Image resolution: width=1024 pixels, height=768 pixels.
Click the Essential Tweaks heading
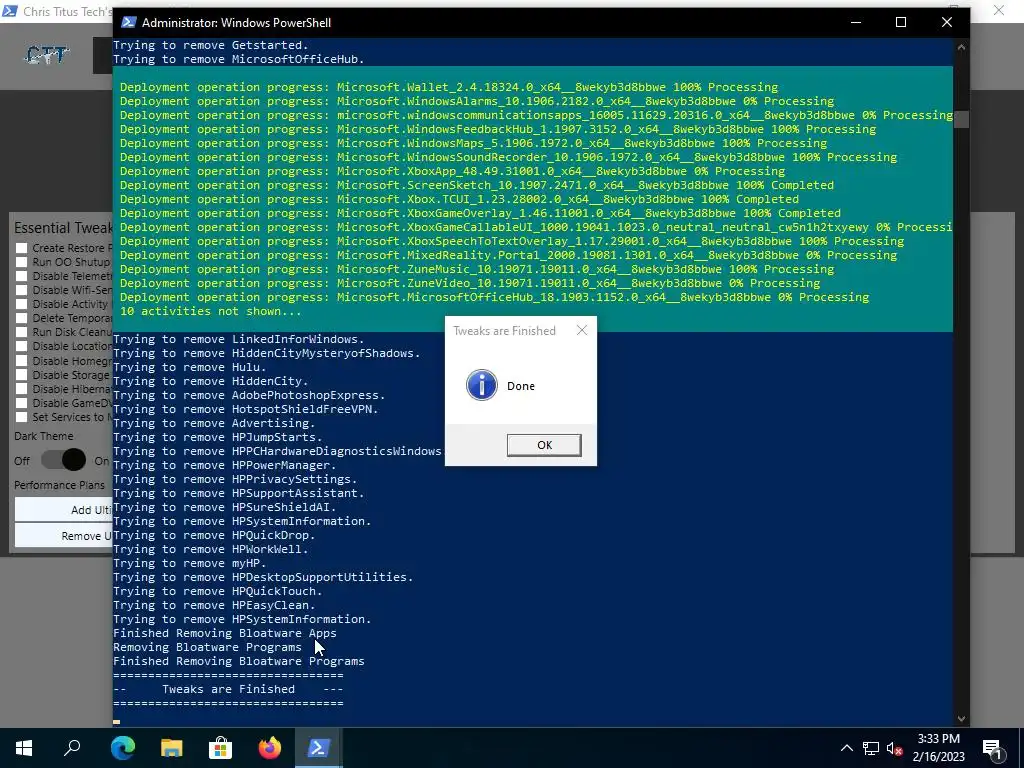pos(63,228)
